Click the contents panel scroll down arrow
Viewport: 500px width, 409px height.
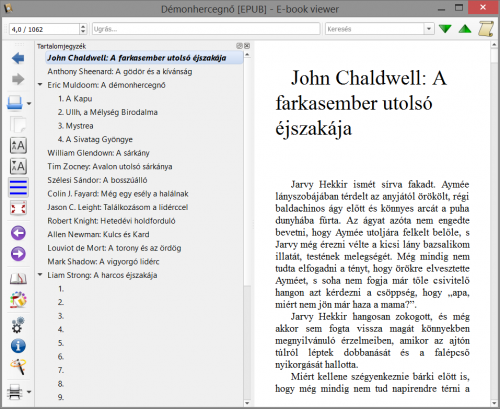247,403
